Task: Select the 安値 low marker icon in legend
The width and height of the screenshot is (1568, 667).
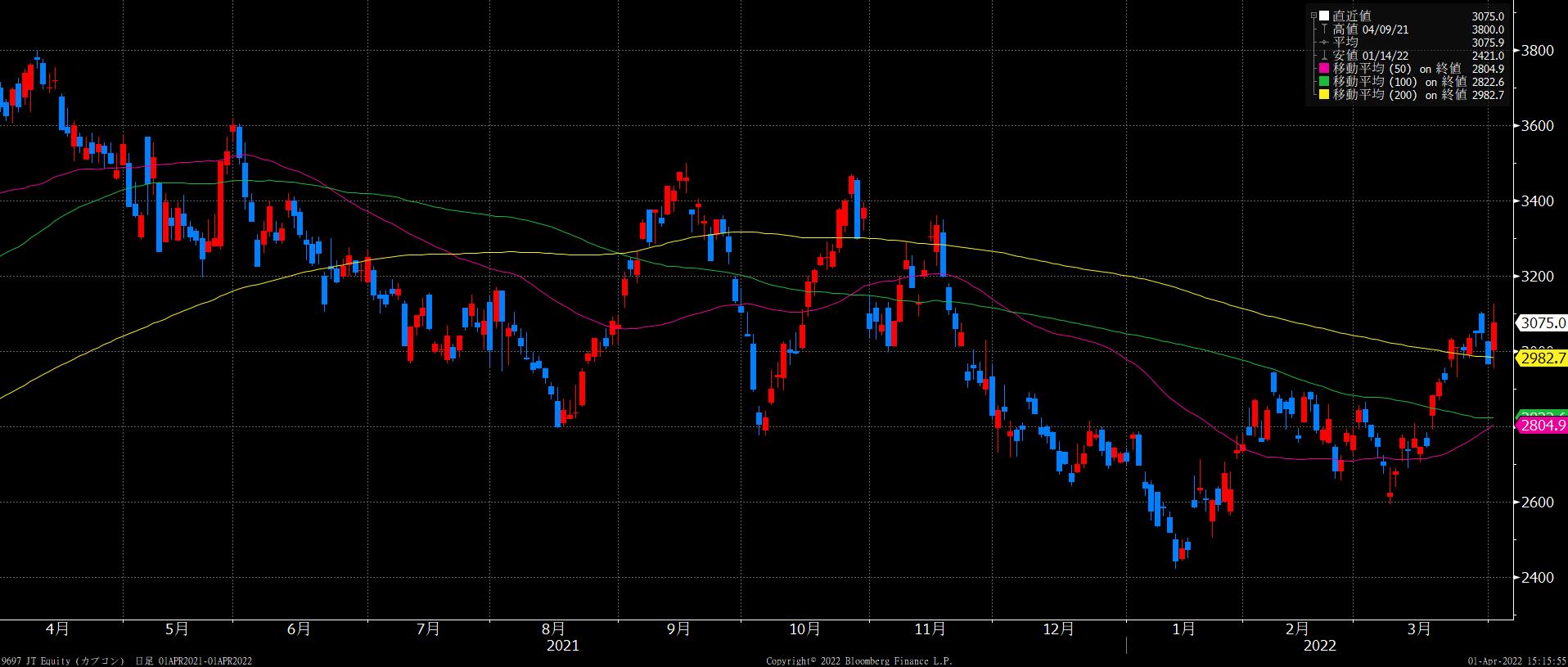Action: [1326, 56]
